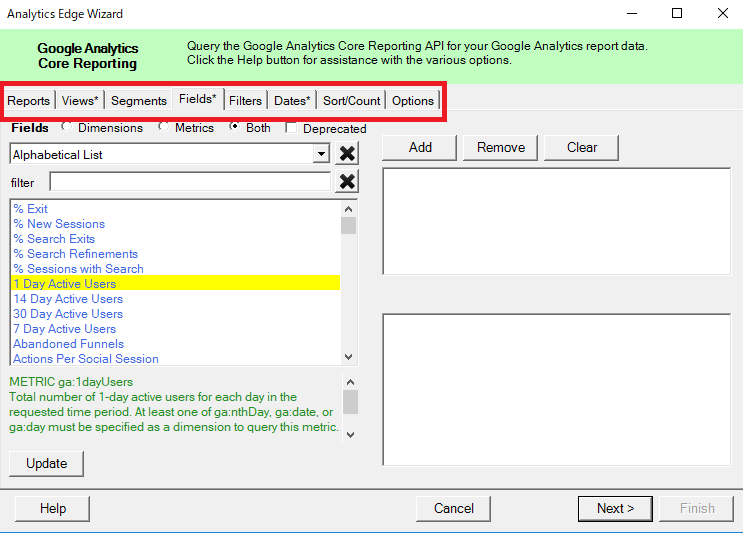
Task: Select % Sessions with Search field
Action: click(175, 269)
